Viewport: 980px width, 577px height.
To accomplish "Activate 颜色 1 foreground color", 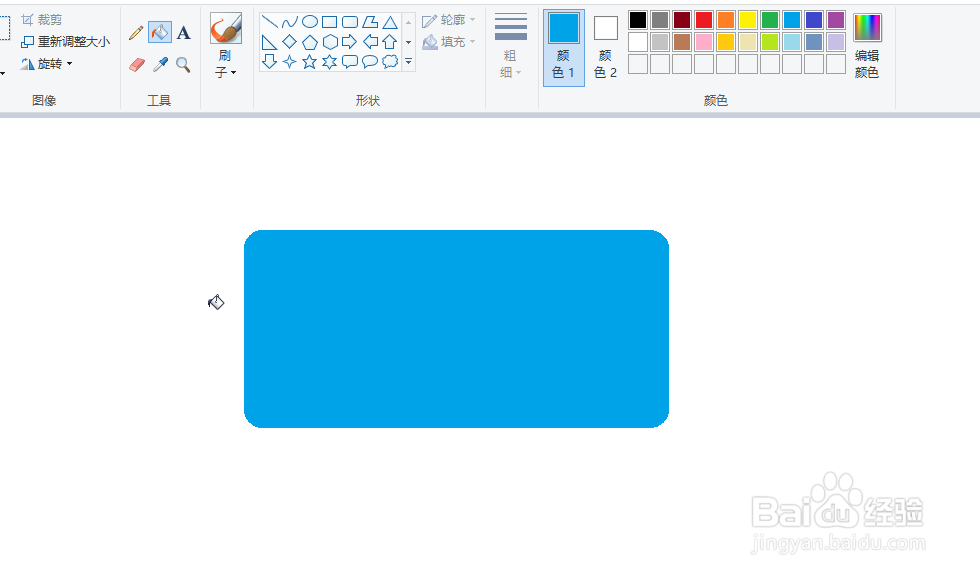I will (564, 48).
